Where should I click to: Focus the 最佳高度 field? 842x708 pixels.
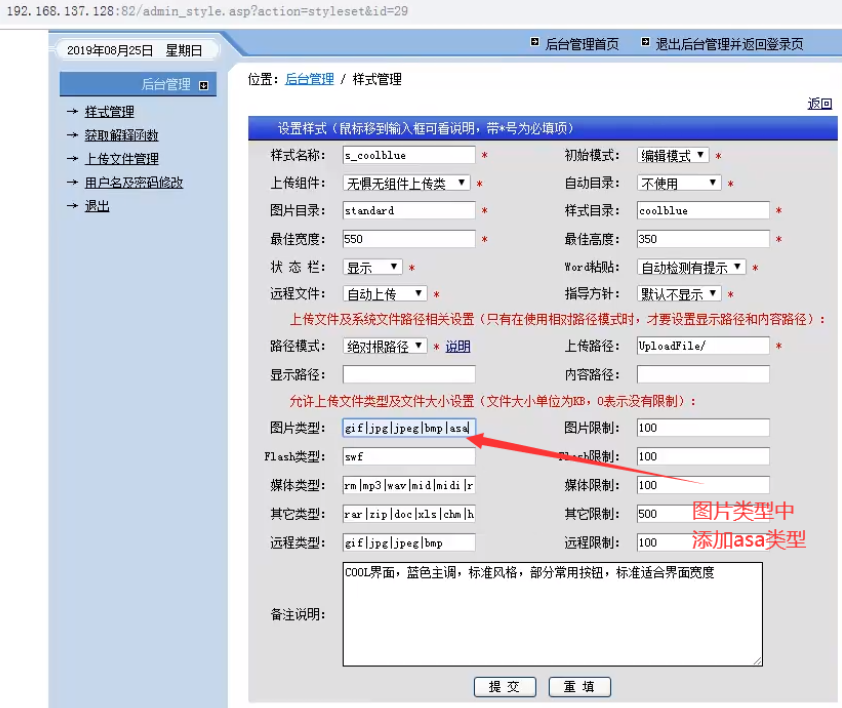(x=703, y=239)
